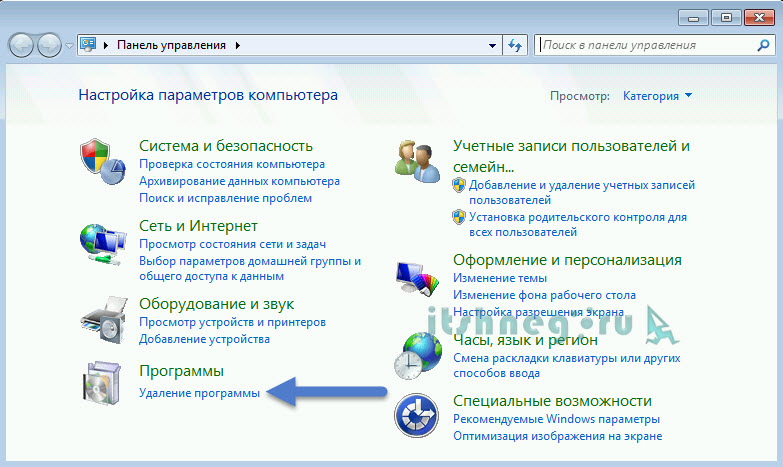783x467 pixels.
Task: Open recent pages dropdown next to Forward
Action: point(69,46)
